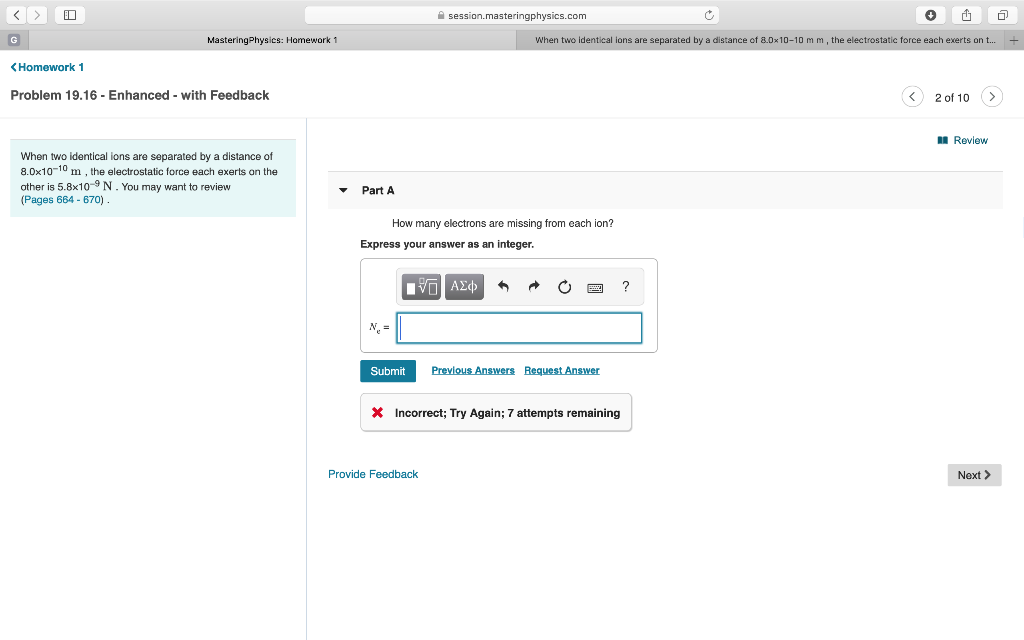Viewport: 1024px width, 640px height.
Task: Click the downloads icon in browser toolbar
Action: pos(929,15)
